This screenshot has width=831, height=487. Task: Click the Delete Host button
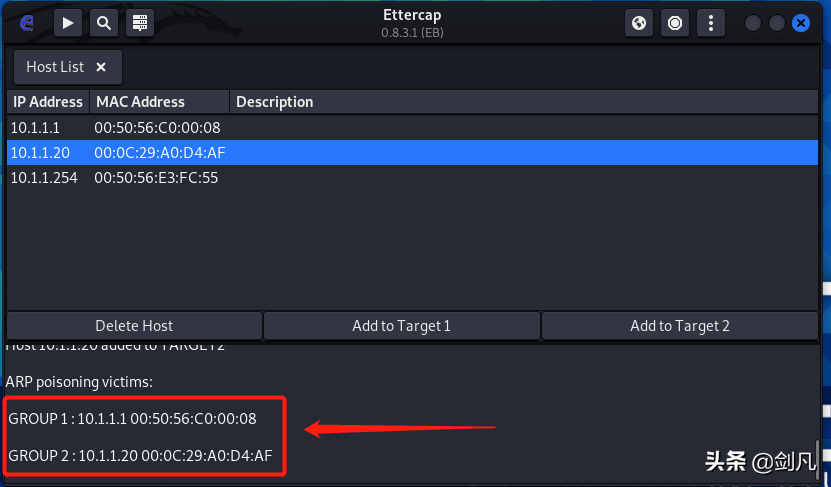pyautogui.click(x=134, y=325)
